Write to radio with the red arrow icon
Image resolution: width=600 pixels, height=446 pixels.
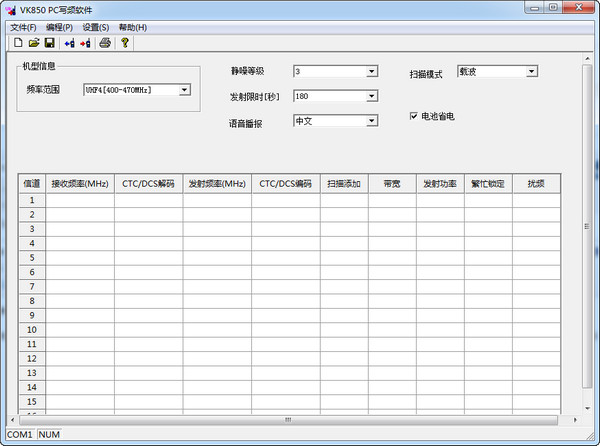pos(85,43)
